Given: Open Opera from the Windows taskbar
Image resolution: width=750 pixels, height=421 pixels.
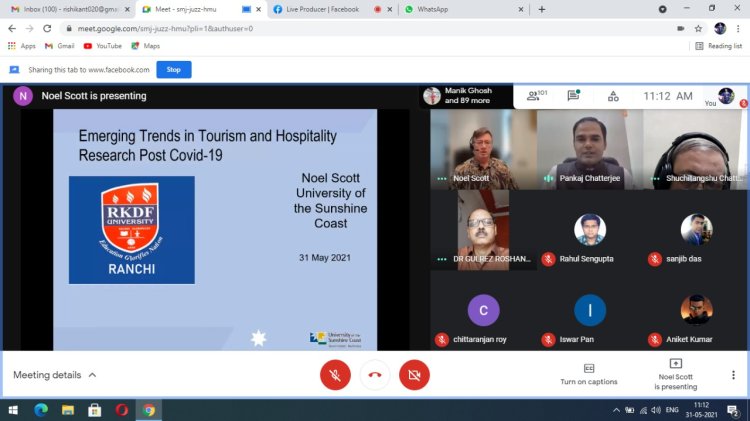Looking at the screenshot, I should point(121,410).
